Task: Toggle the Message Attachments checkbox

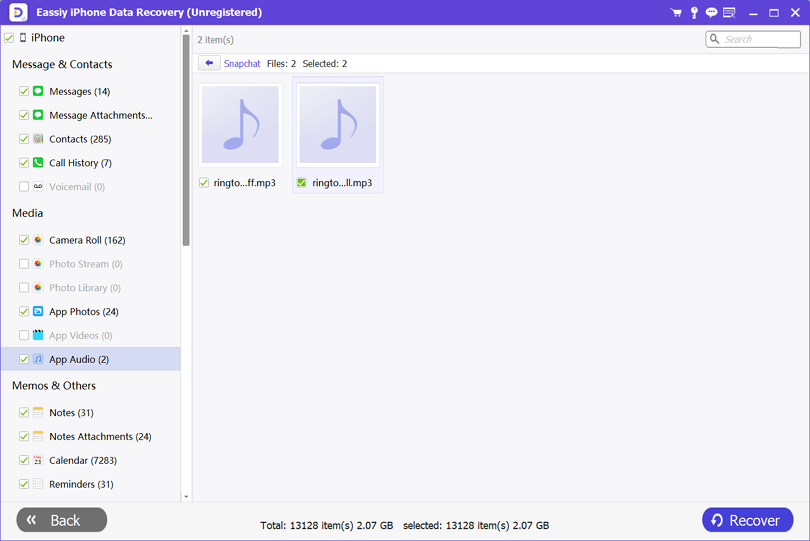Action: pos(24,115)
